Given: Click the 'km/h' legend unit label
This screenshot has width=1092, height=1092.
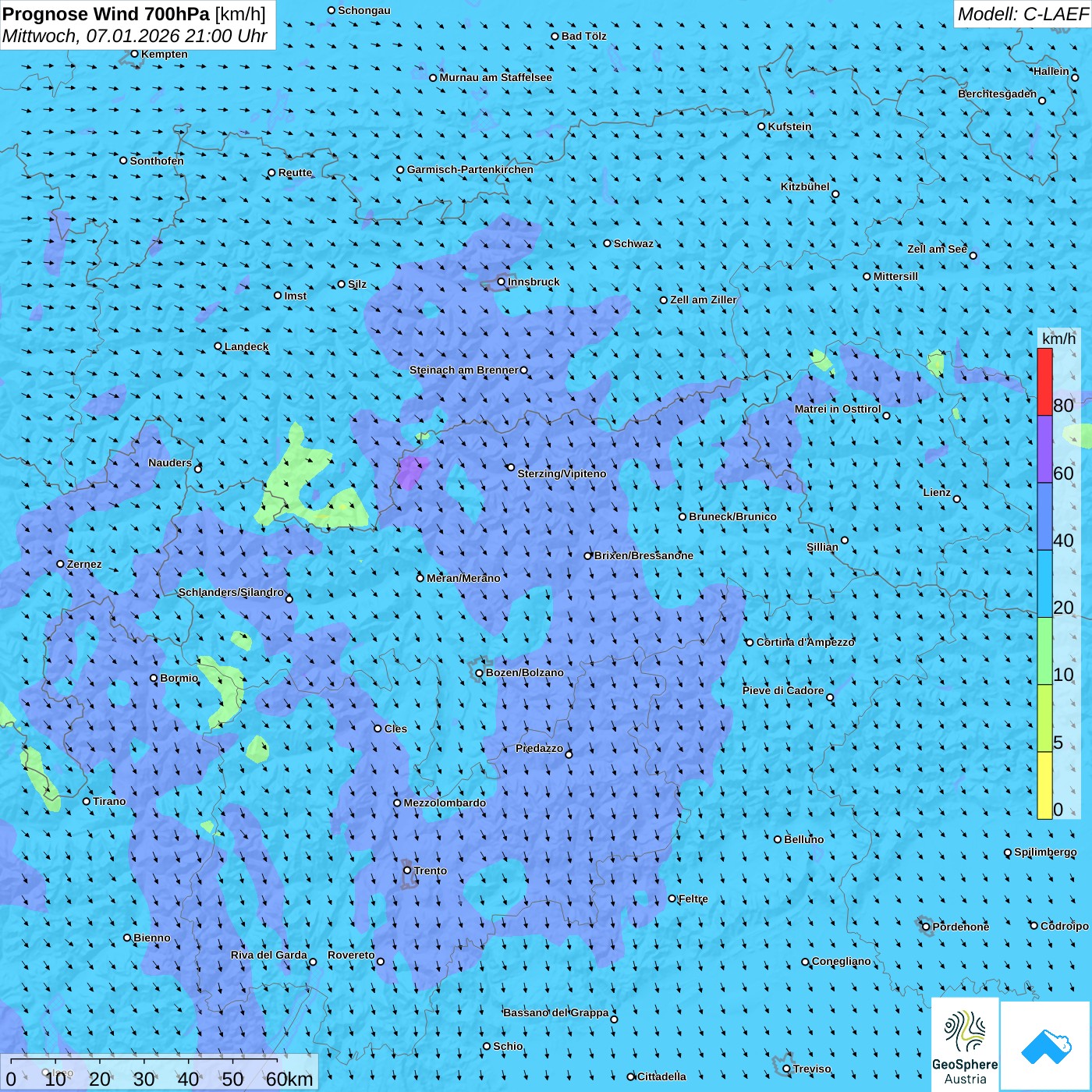Looking at the screenshot, I should coord(1058,339).
